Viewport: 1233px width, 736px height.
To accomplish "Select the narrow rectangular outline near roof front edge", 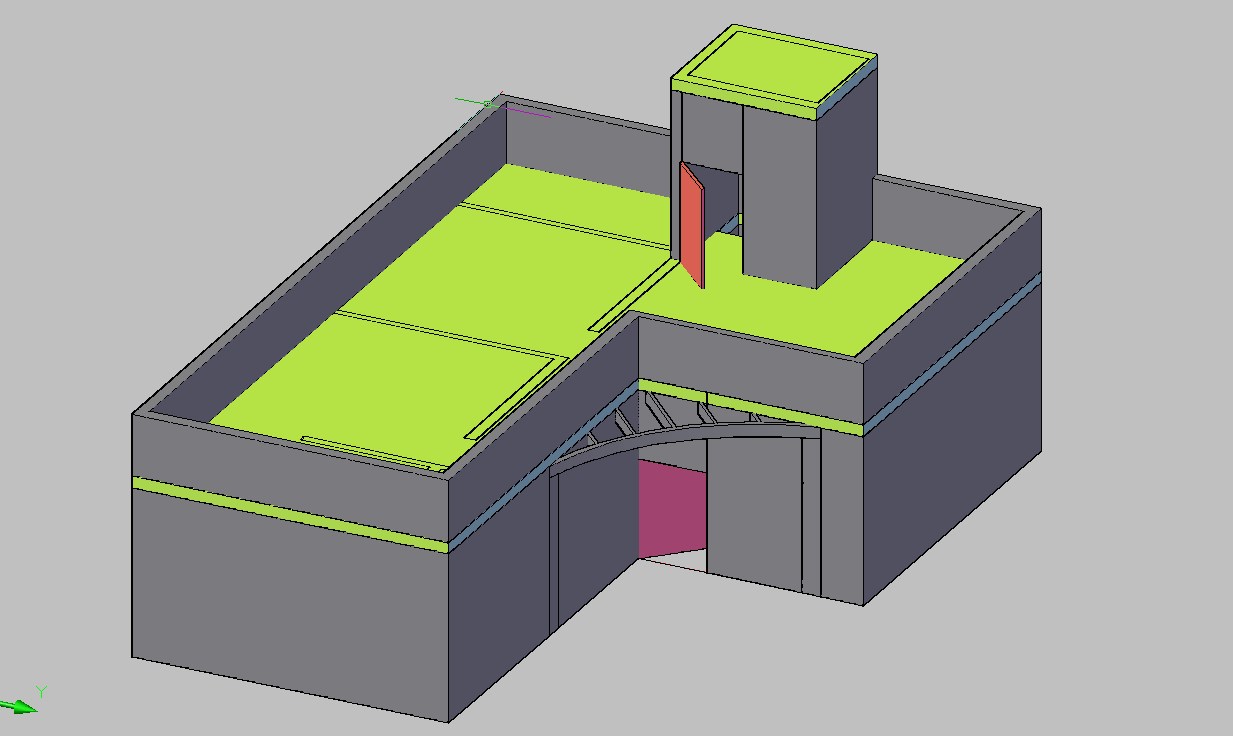I will tap(365, 451).
